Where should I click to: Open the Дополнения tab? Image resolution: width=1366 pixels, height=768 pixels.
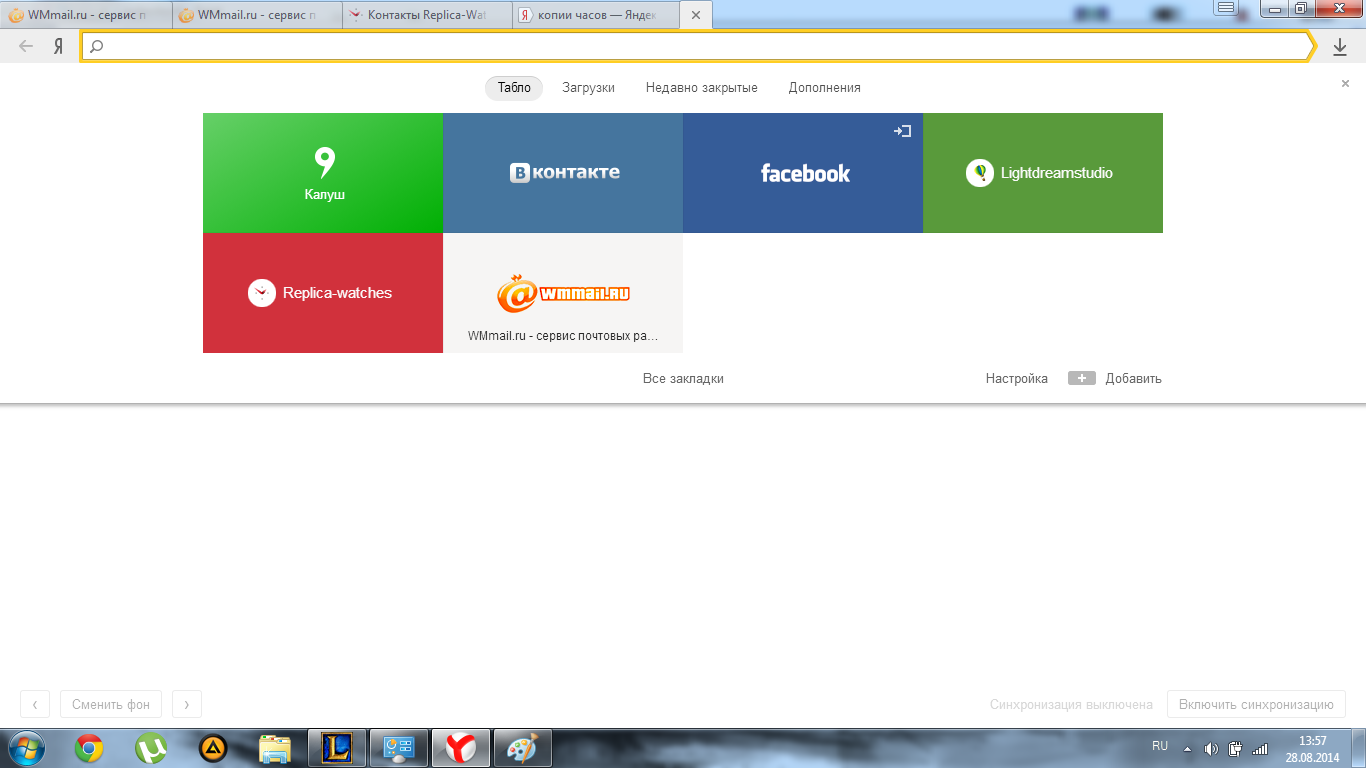click(824, 88)
